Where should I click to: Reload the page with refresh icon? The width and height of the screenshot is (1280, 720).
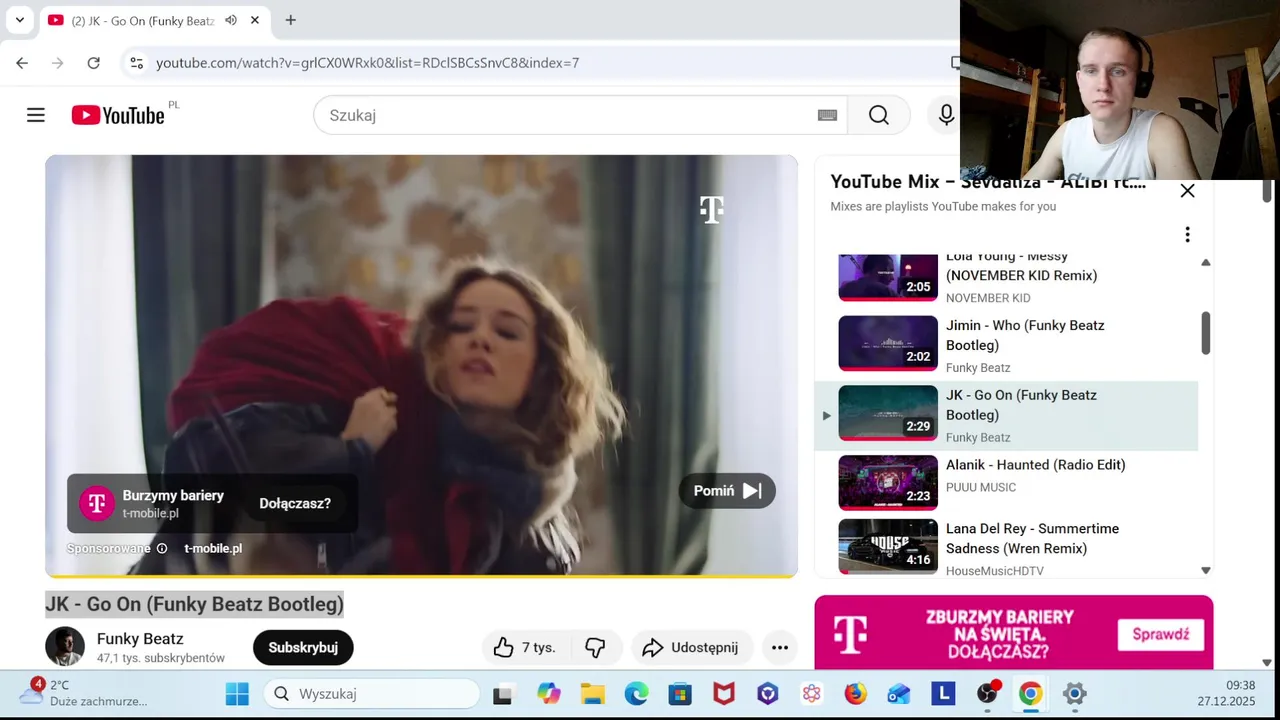point(93,62)
